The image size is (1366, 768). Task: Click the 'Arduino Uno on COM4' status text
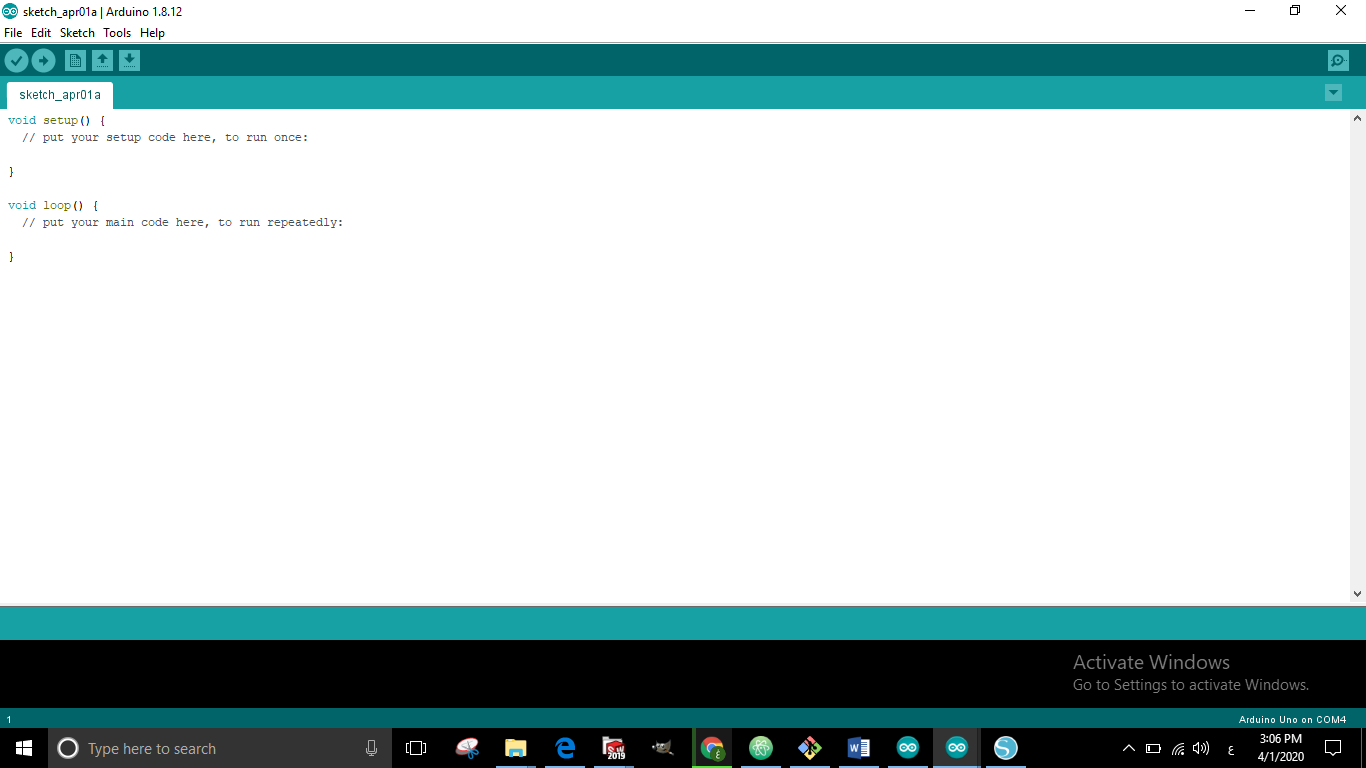tap(1292, 719)
